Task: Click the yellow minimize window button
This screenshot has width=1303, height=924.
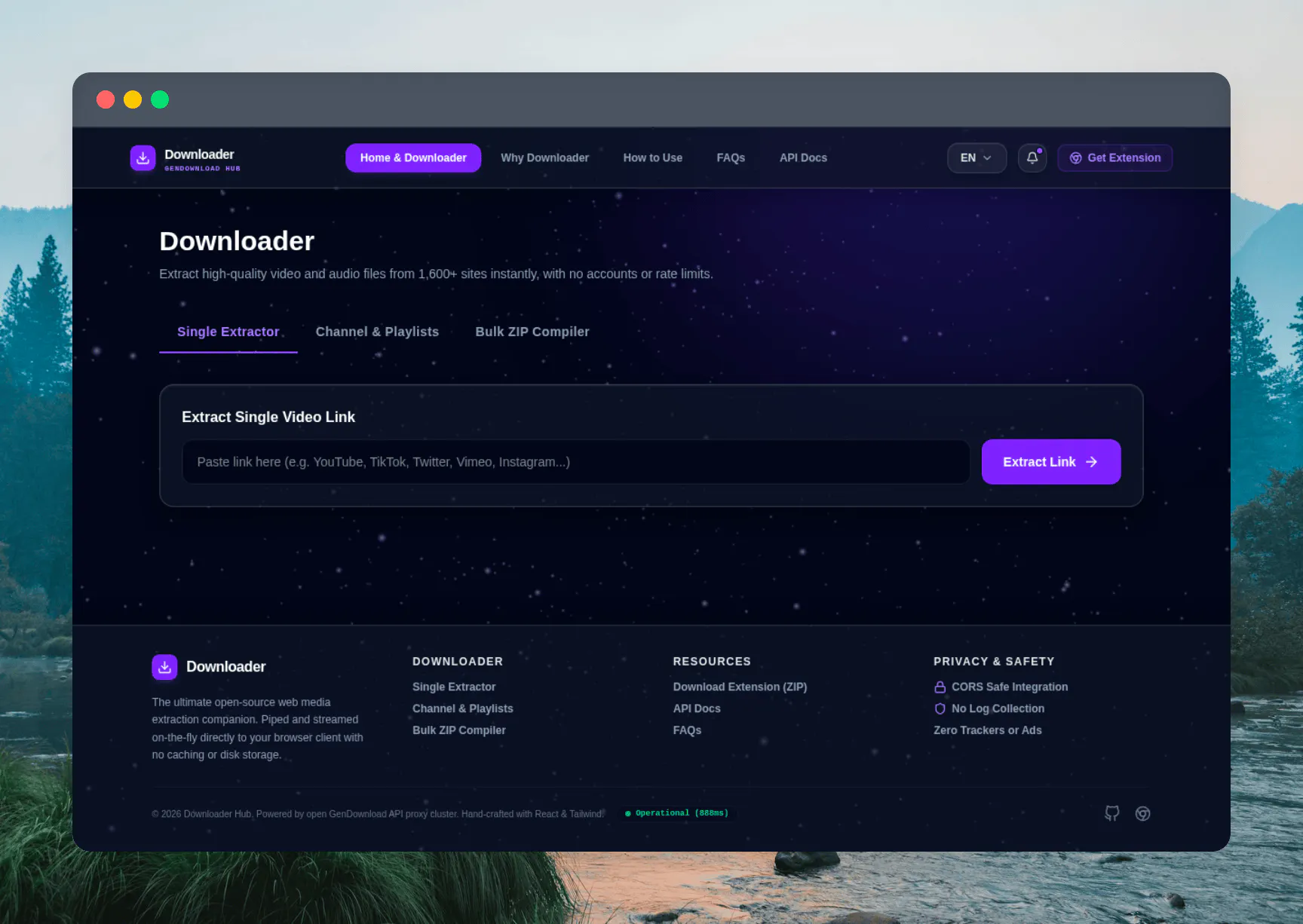Action: pos(133,99)
